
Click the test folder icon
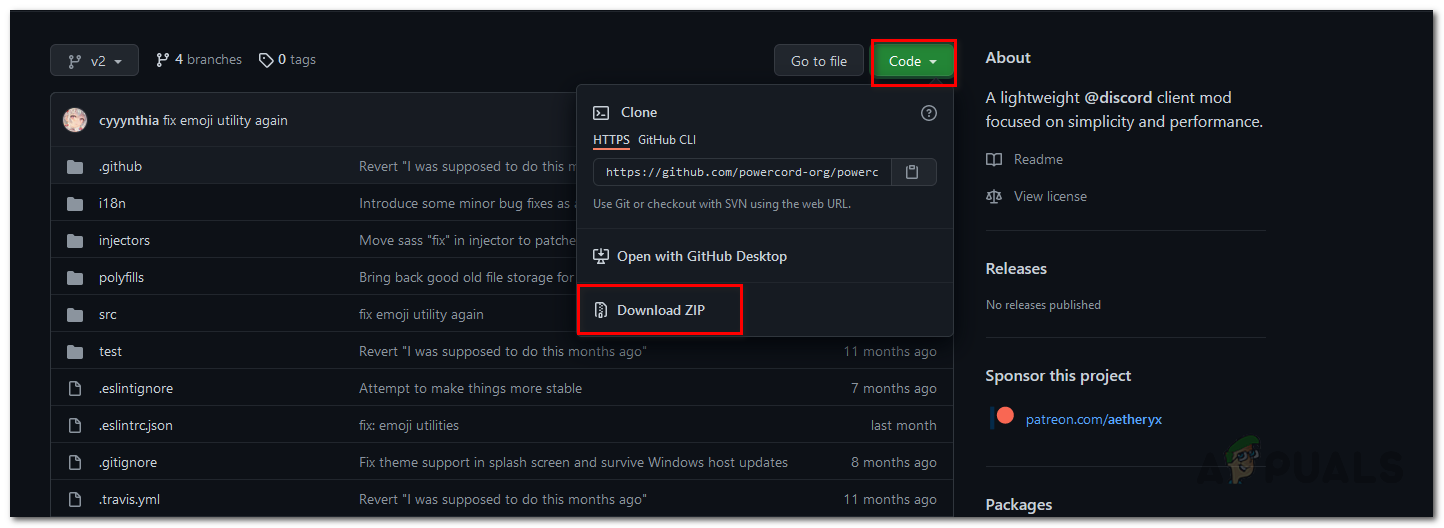pos(75,351)
